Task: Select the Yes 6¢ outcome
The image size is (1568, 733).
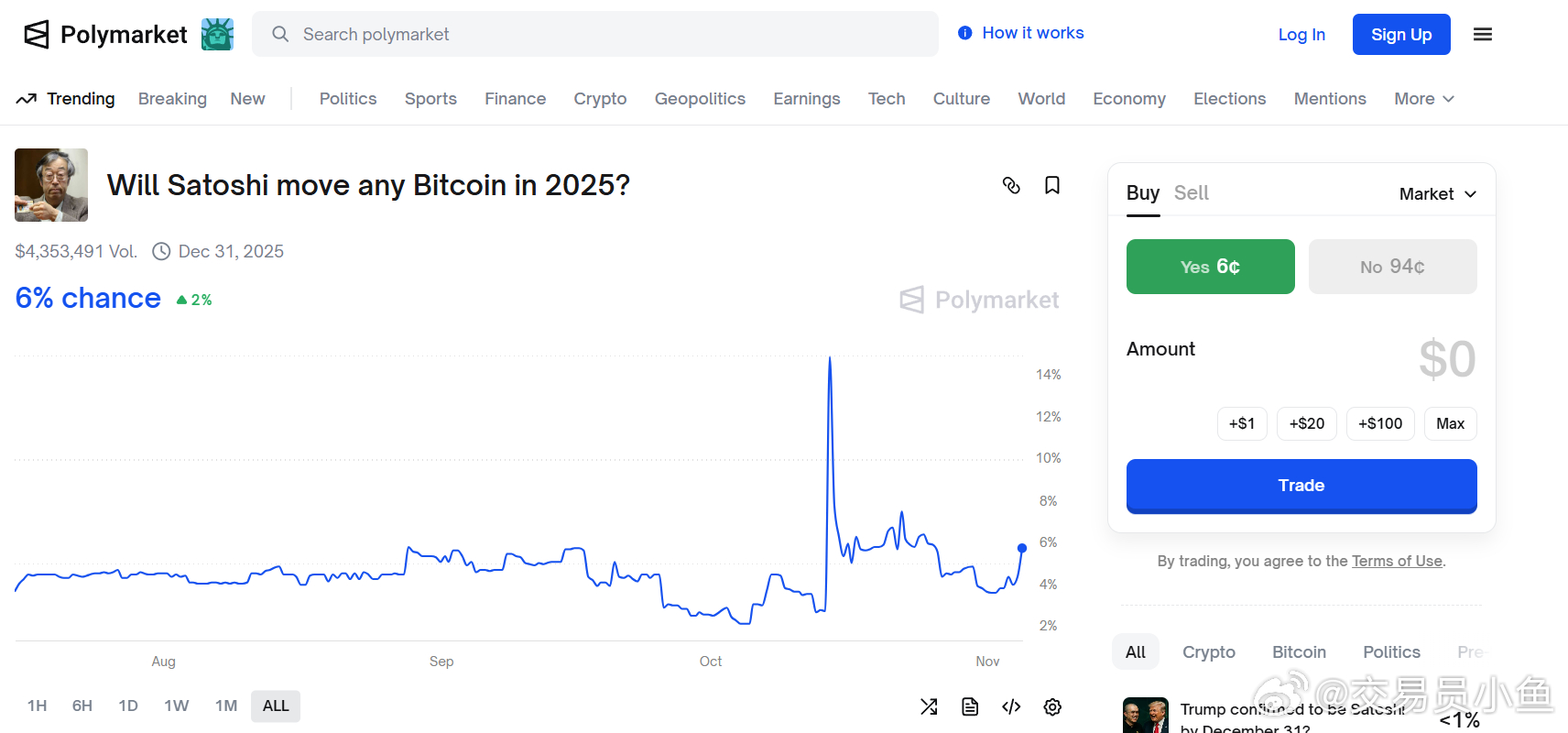Action: click(1210, 267)
